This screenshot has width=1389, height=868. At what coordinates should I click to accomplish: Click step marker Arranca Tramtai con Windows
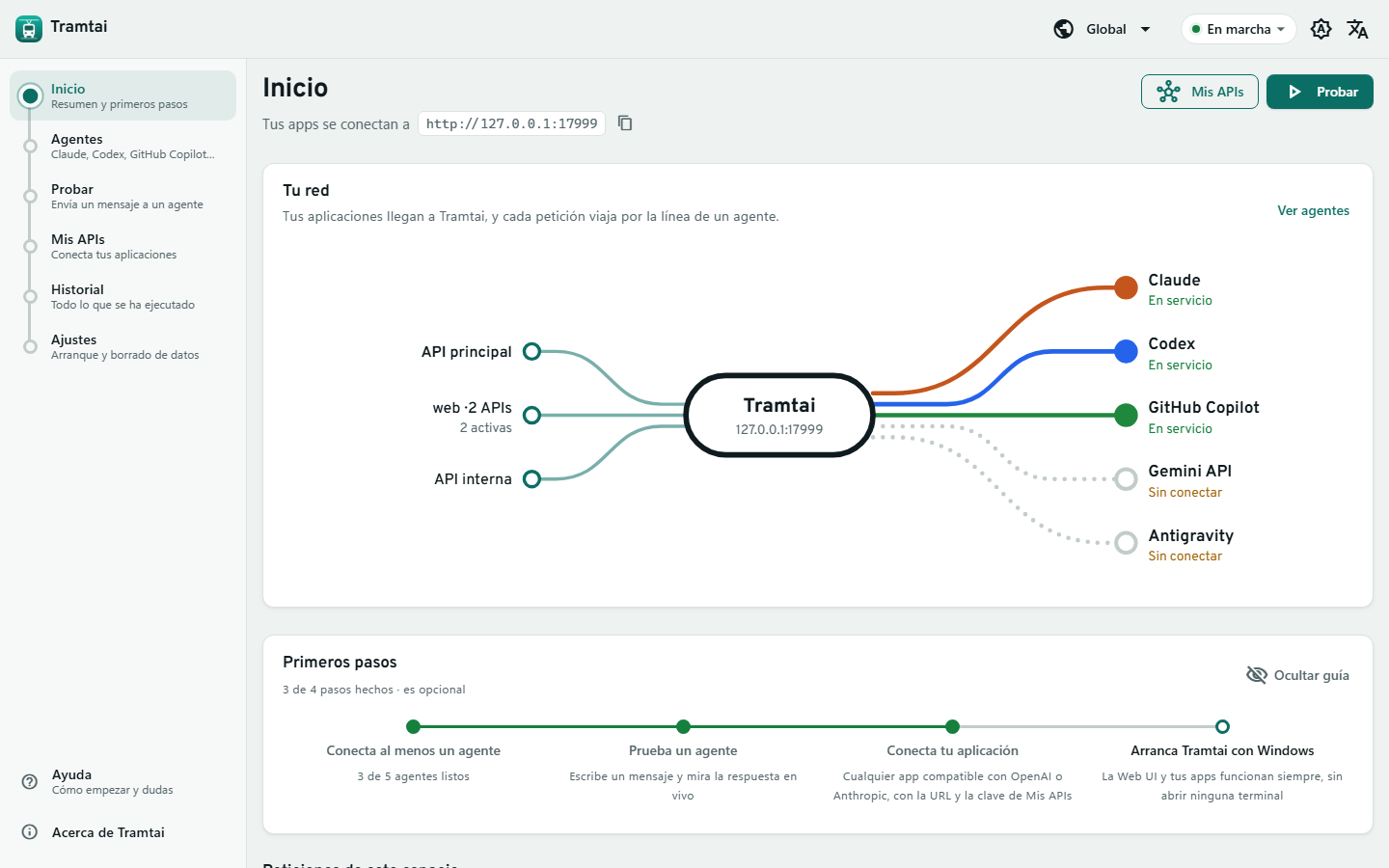(1222, 726)
